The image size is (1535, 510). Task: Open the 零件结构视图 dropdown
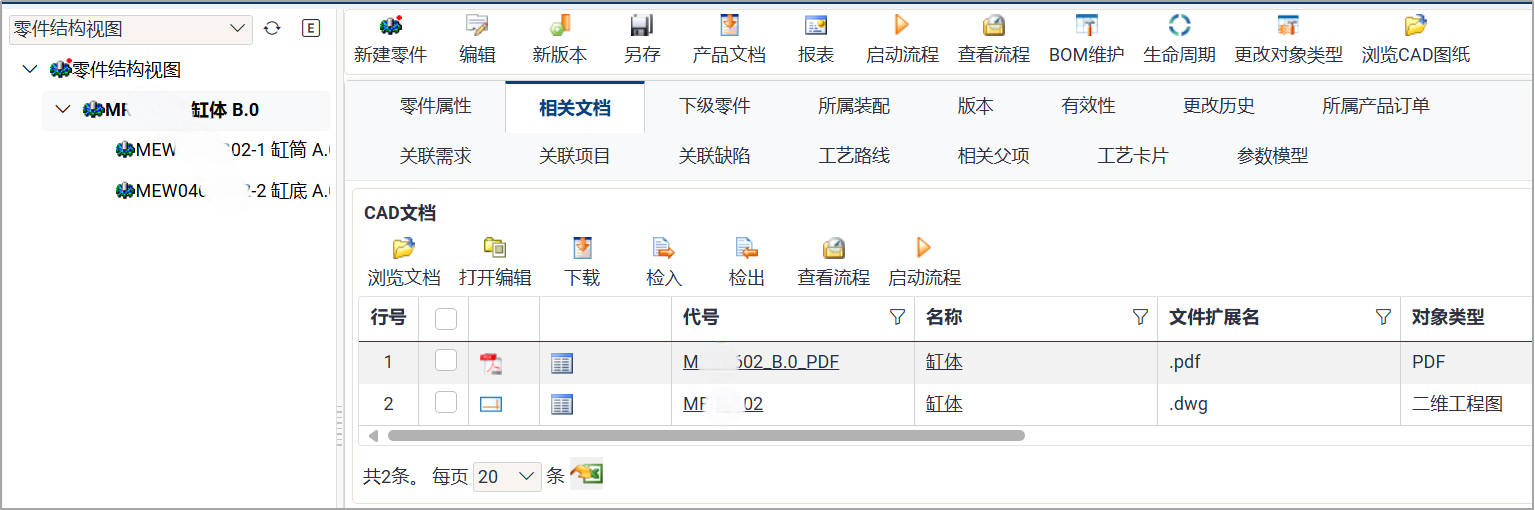[130, 29]
